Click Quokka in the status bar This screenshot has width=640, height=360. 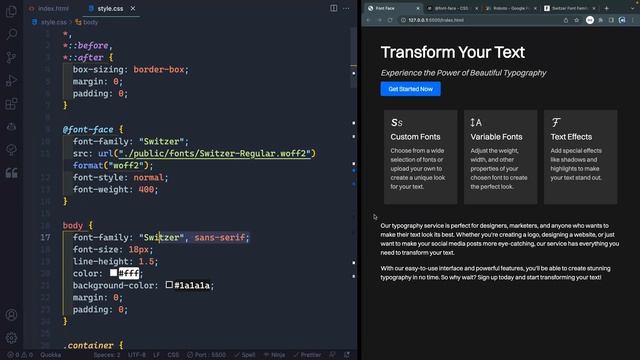(x=50, y=355)
